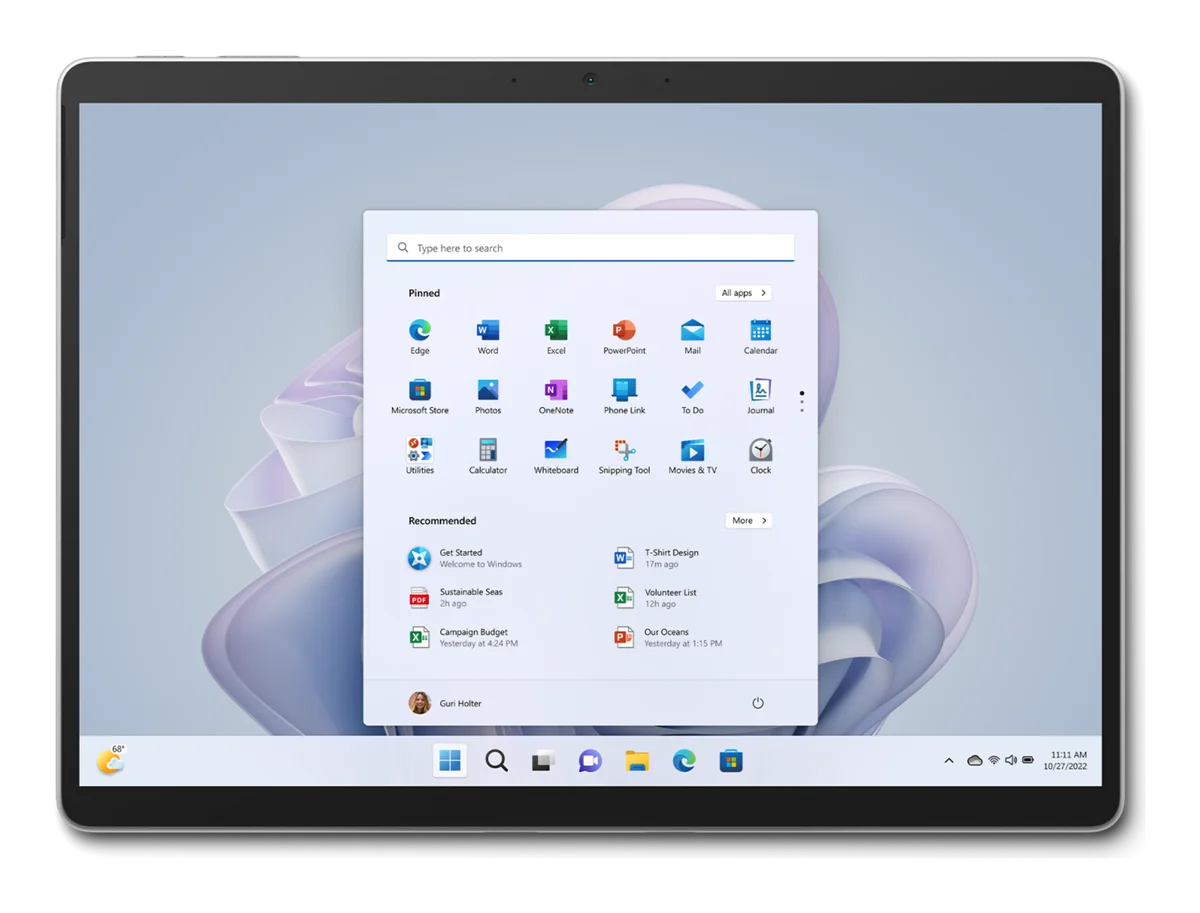This screenshot has width=1200, height=913.
Task: Open the To Do app
Action: 692,396
